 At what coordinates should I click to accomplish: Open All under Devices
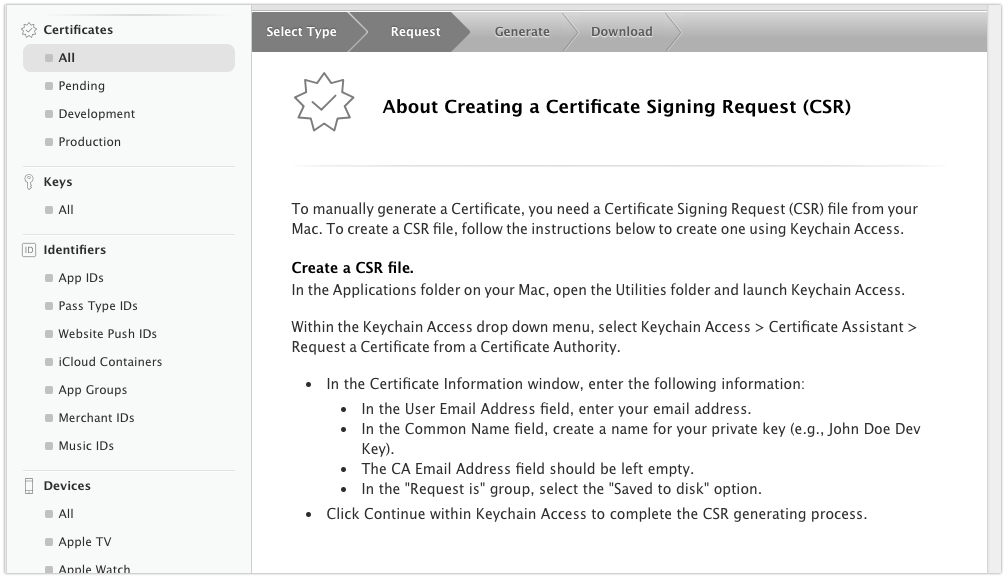click(66, 514)
